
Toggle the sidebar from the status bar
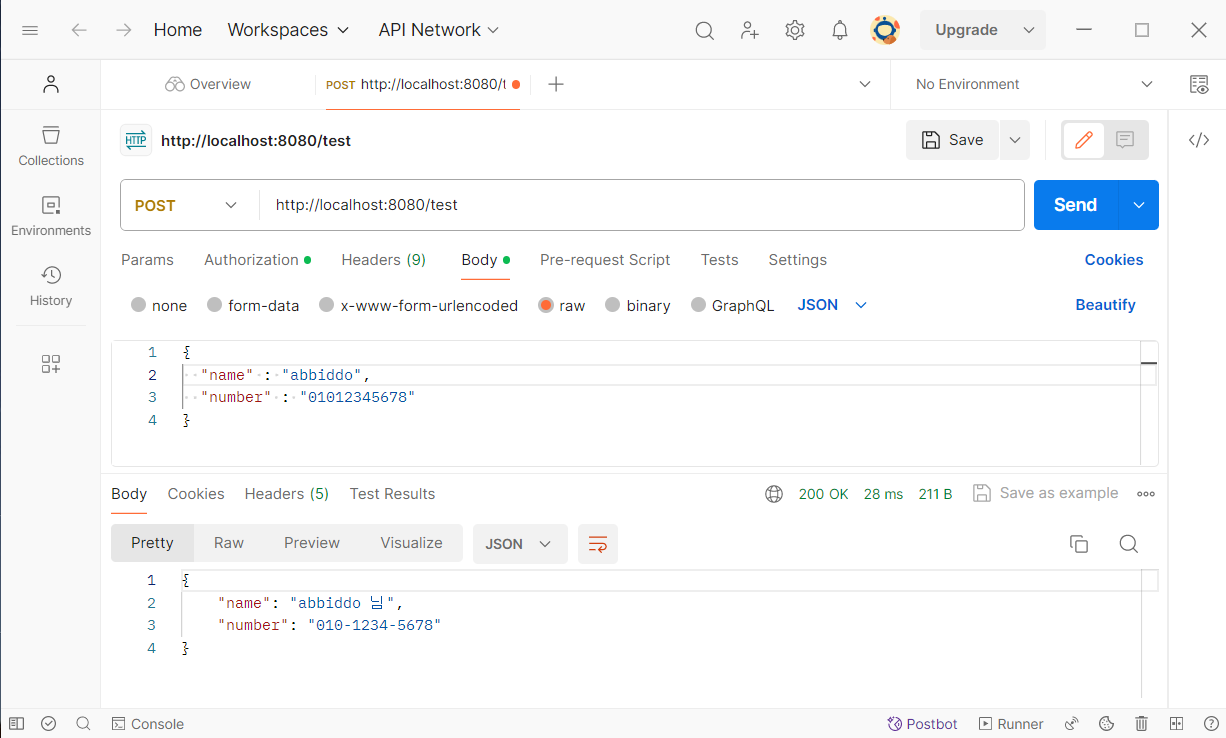click(16, 724)
